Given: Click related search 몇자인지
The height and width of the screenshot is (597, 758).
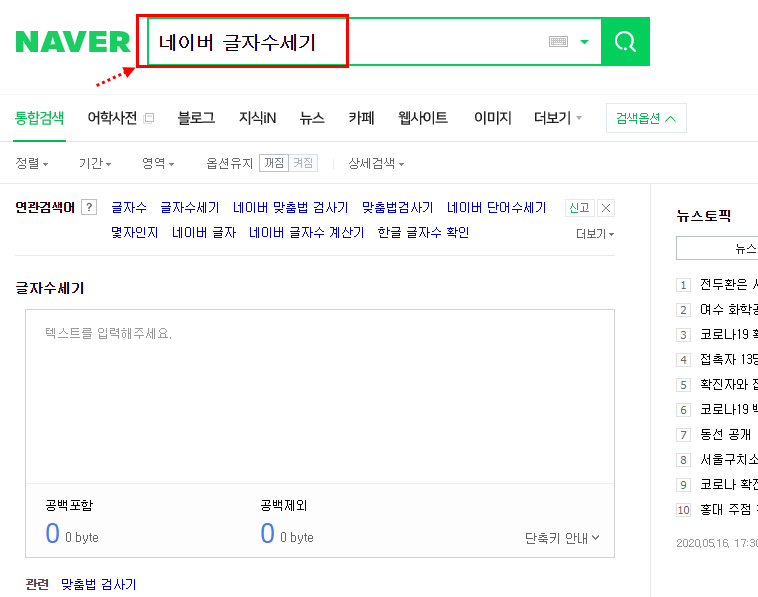Looking at the screenshot, I should pos(134,233).
